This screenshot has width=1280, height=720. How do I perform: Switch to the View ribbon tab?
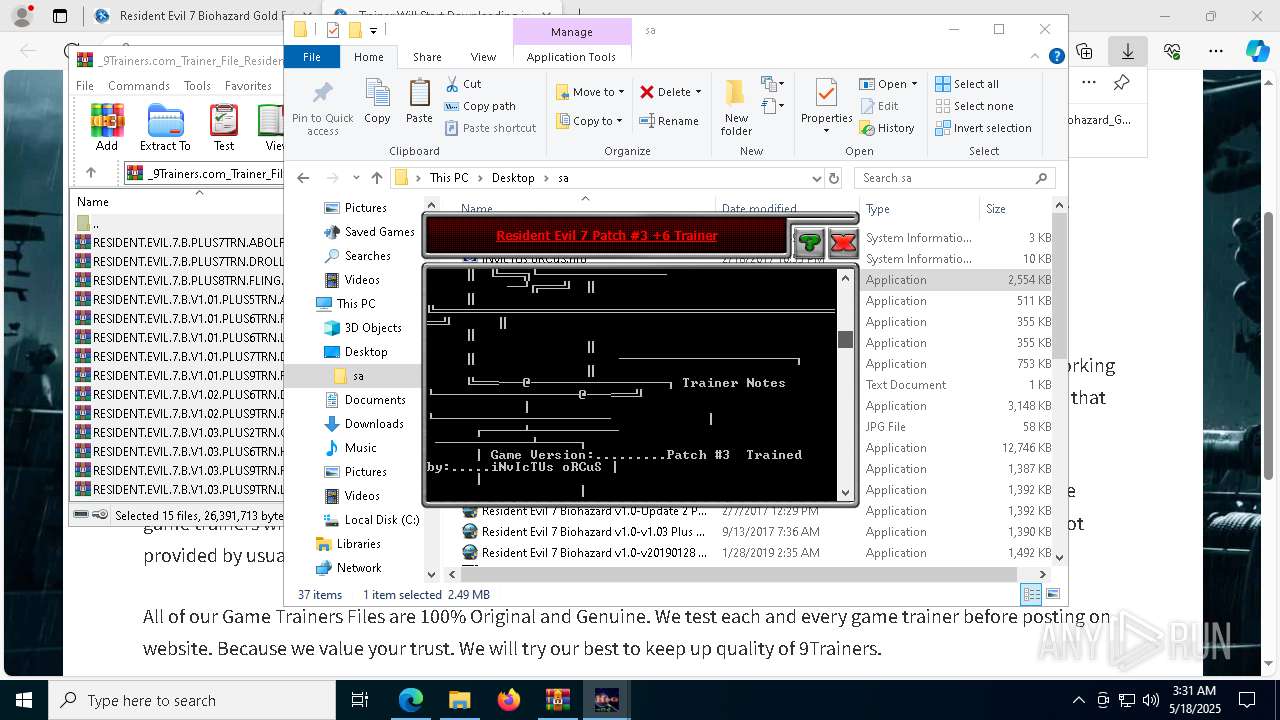pyautogui.click(x=483, y=57)
